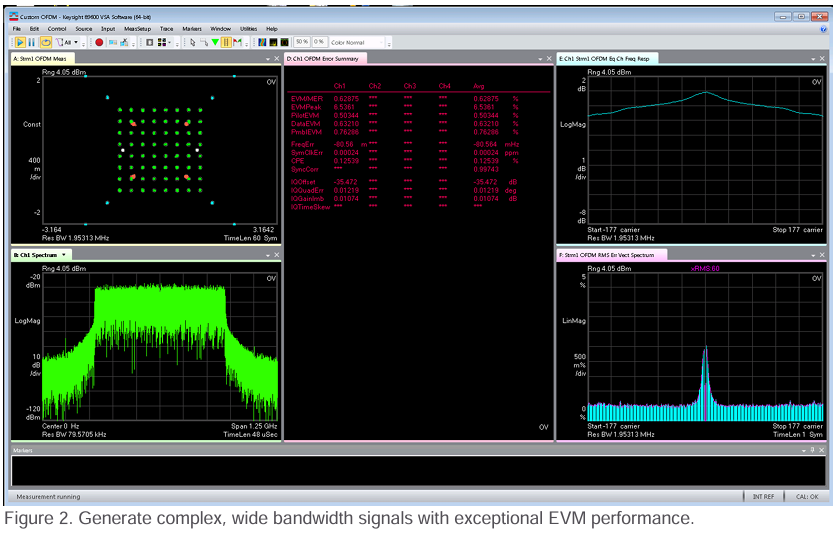Open the MeasSetup menu
Viewport: 839px width, 533px height.
tap(138, 29)
